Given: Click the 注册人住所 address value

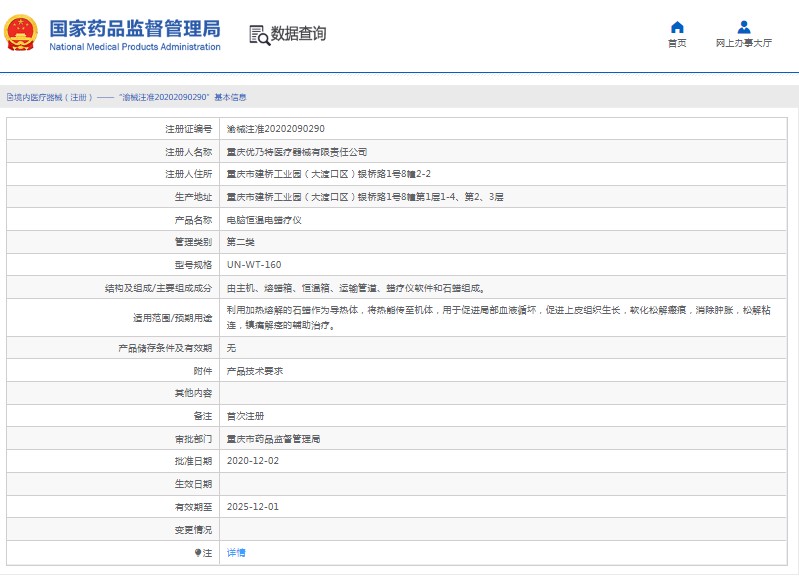Looking at the screenshot, I should coord(329,174).
